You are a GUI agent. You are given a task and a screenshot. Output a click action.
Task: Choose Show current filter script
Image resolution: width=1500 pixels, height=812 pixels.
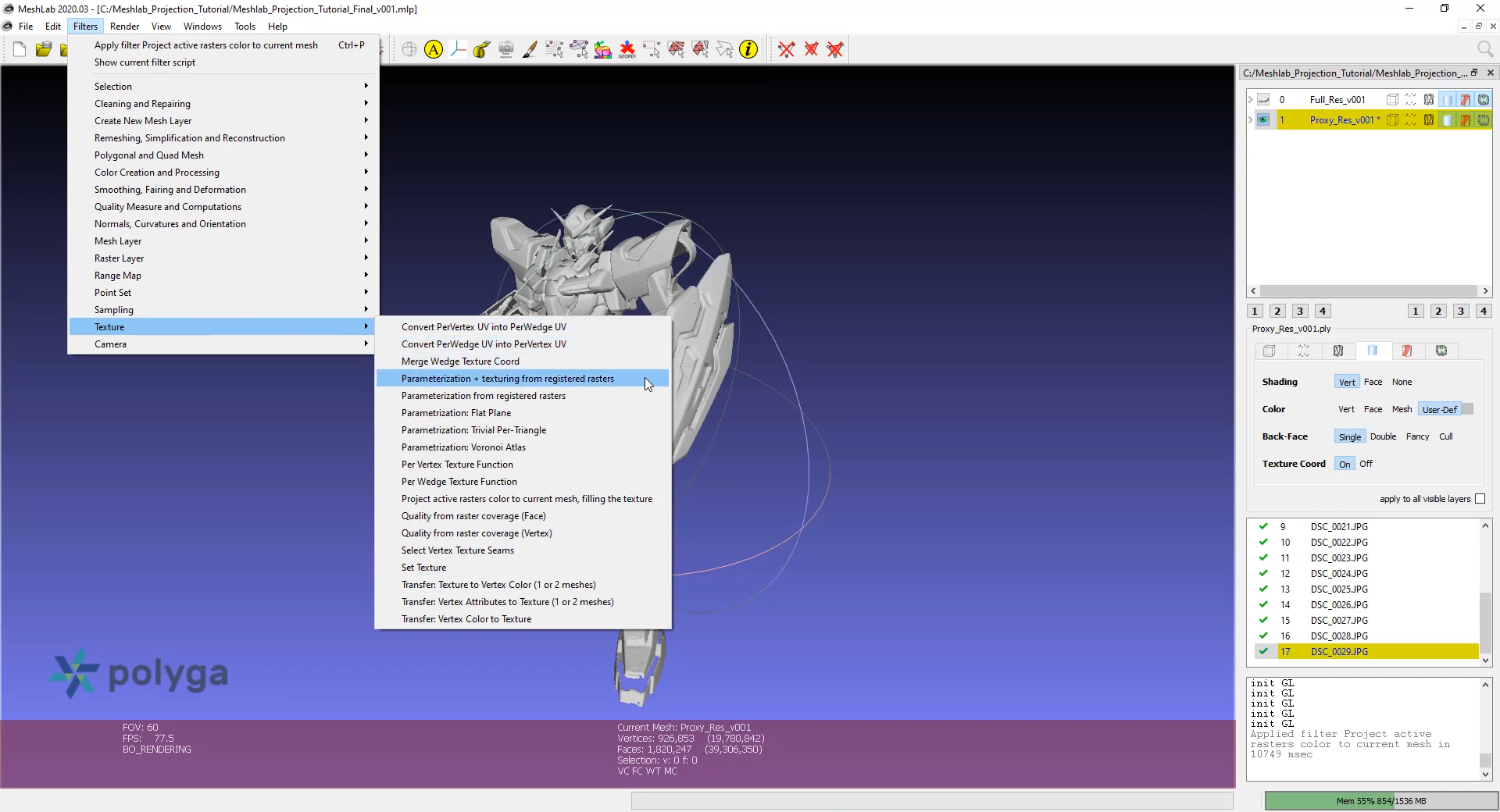pyautogui.click(x=223, y=62)
